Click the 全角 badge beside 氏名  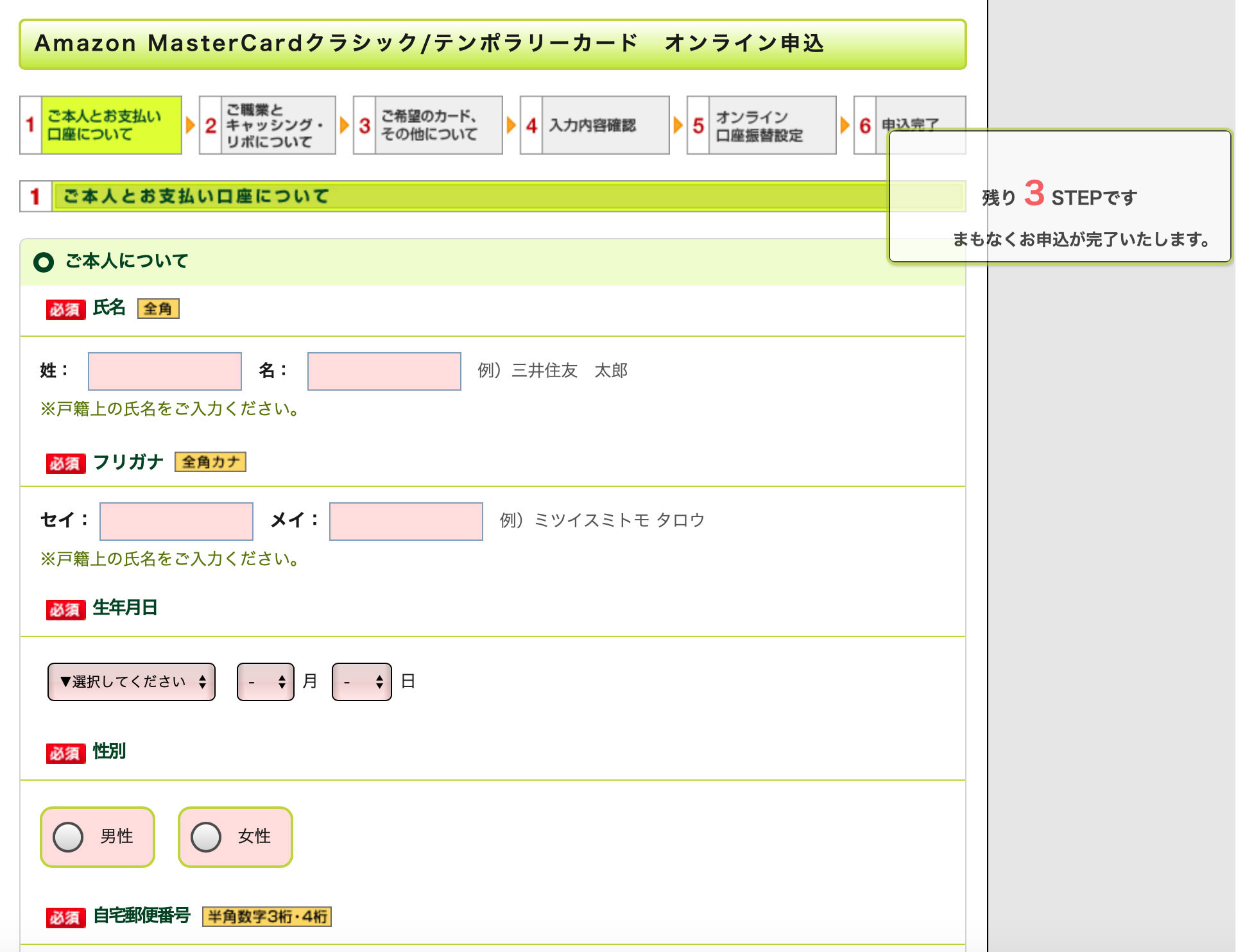tap(158, 309)
